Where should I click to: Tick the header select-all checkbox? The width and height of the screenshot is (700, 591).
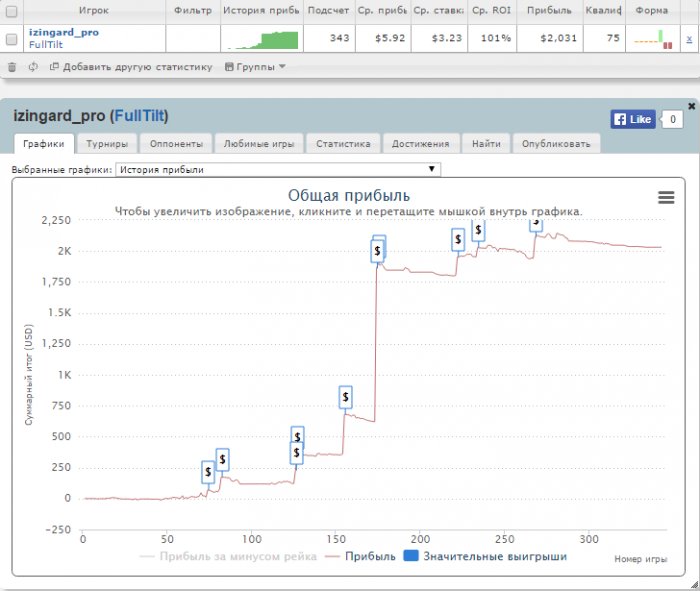click(x=12, y=11)
